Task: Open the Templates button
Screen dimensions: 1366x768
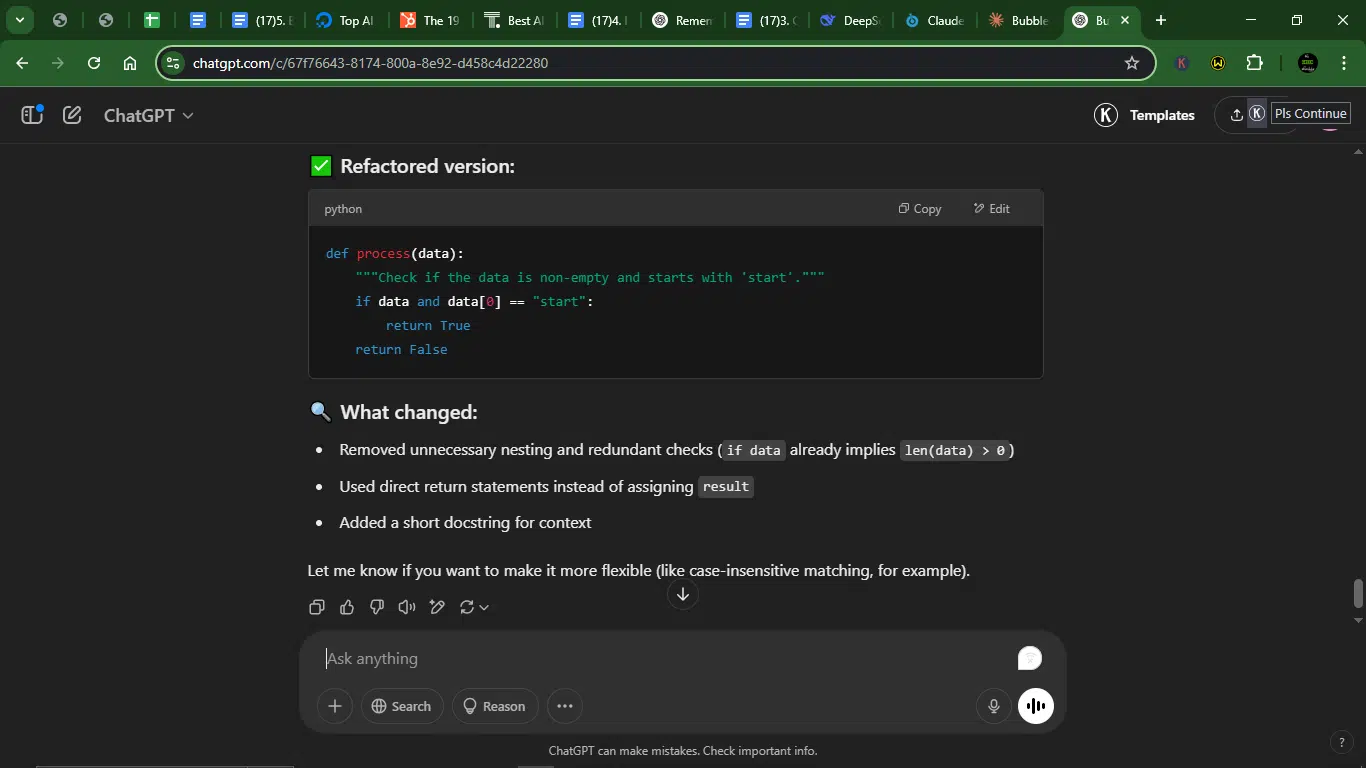Action: [1145, 115]
